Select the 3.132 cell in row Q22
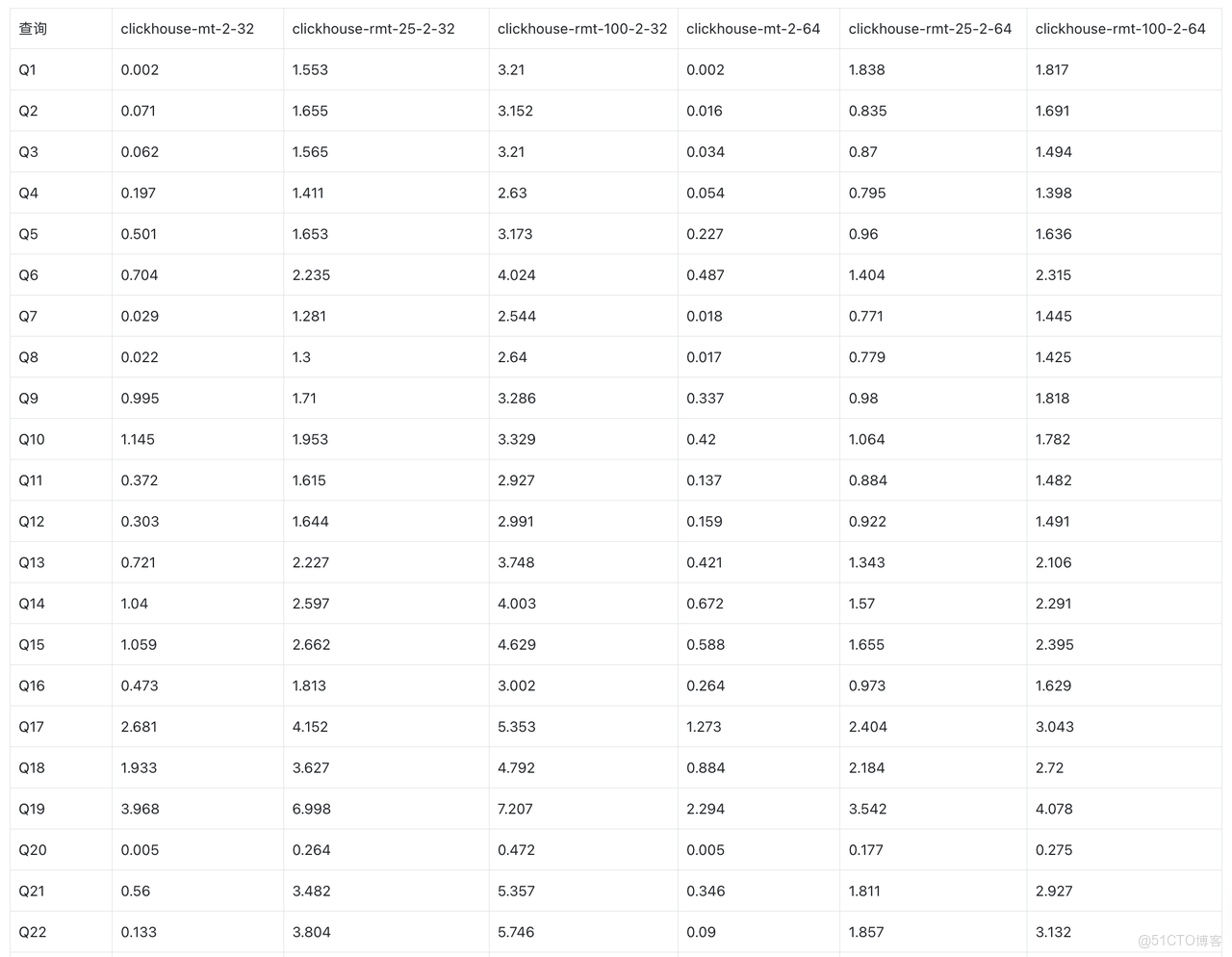 pyautogui.click(x=1054, y=932)
